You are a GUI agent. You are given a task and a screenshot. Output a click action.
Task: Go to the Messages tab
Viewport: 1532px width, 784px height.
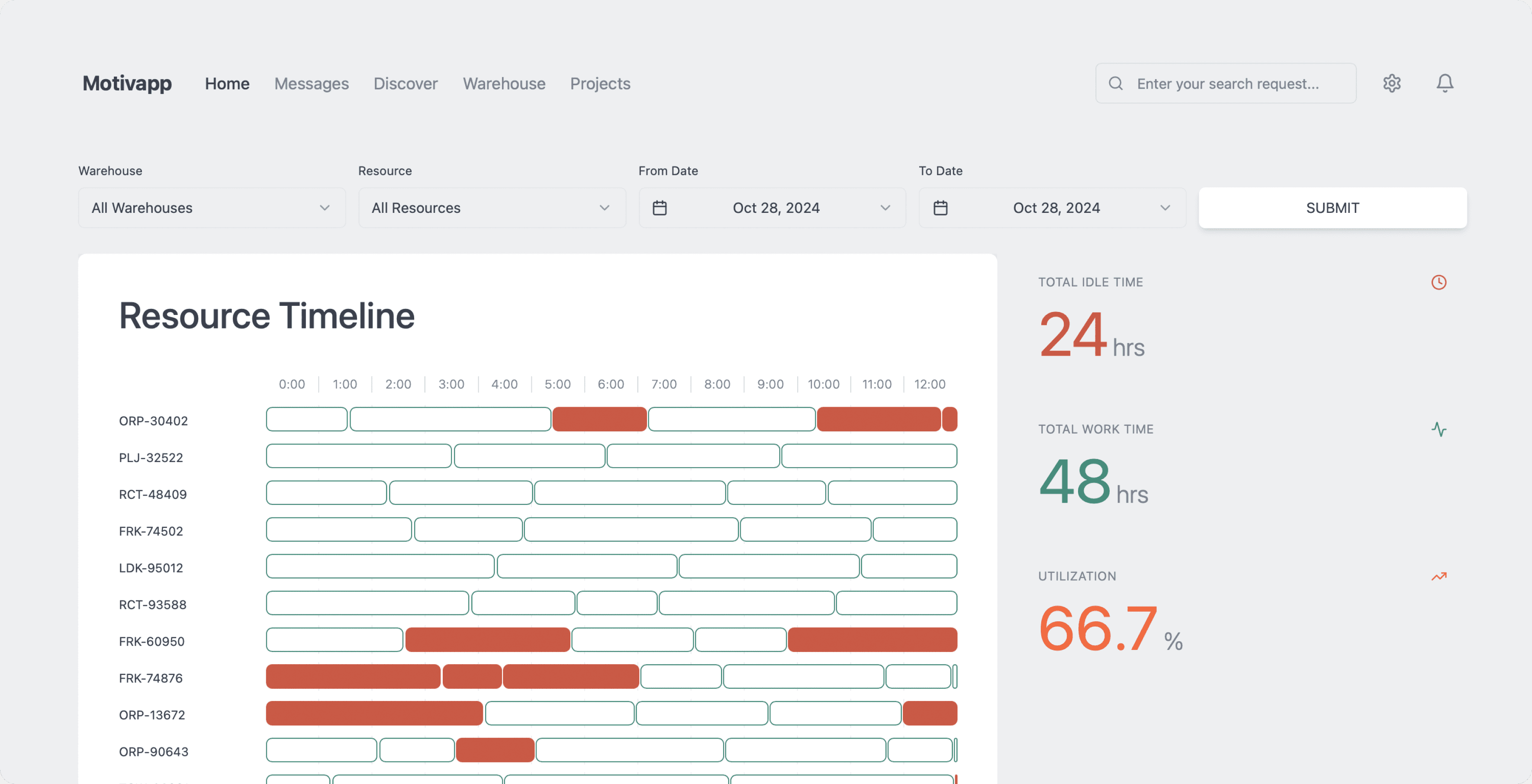311,84
